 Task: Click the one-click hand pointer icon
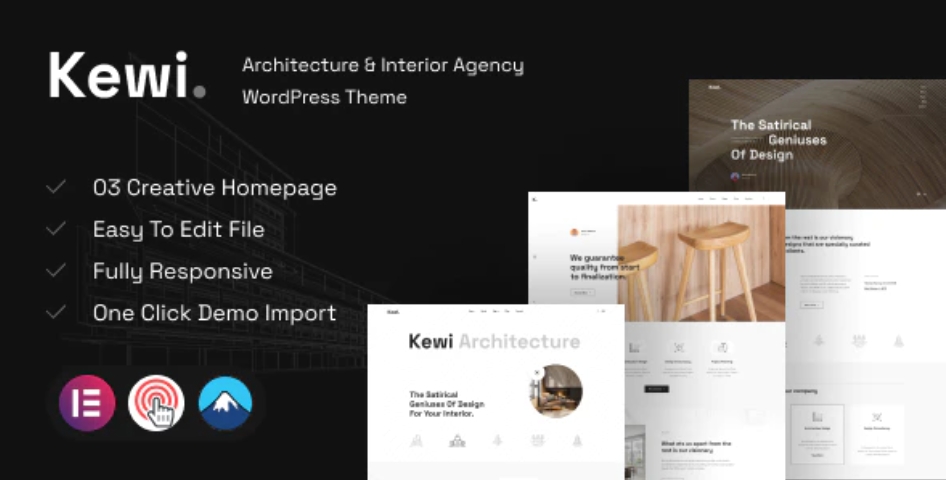156,403
